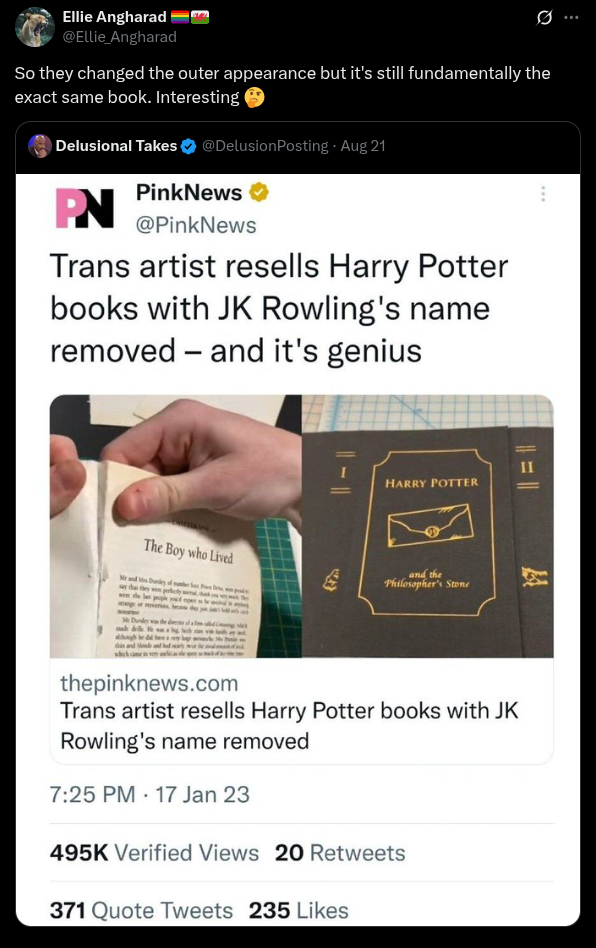596x948 pixels.
Task: Click the gold verified badge beside PinkNews
Action: click(x=259, y=192)
